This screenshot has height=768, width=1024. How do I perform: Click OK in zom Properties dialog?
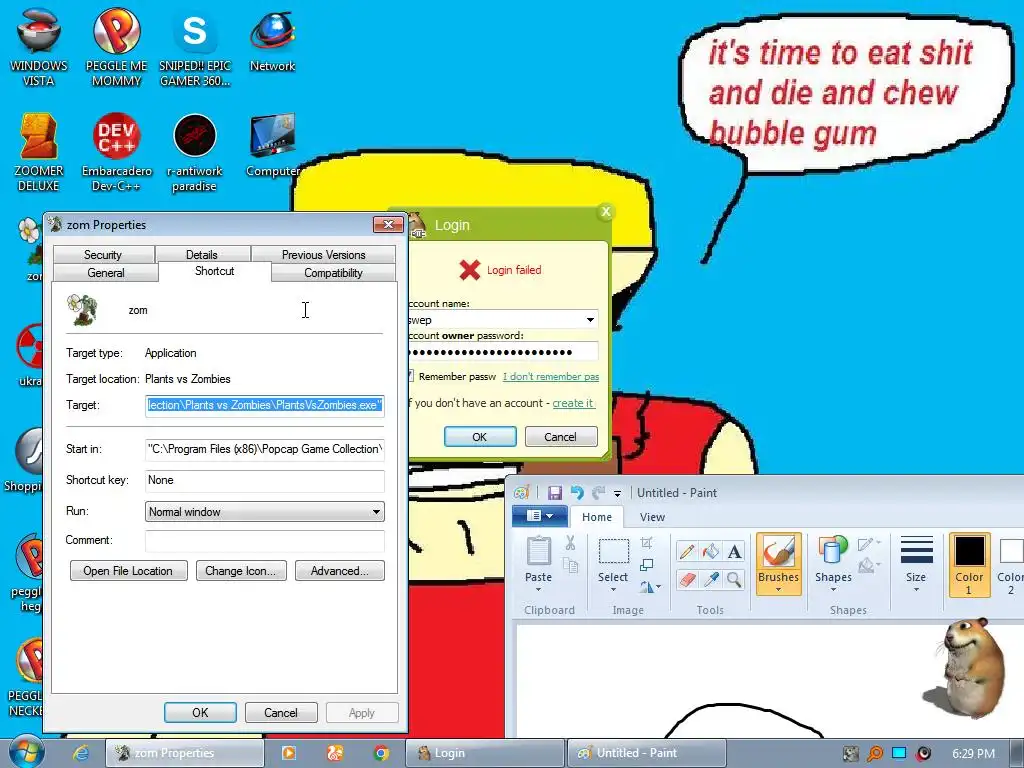click(200, 712)
